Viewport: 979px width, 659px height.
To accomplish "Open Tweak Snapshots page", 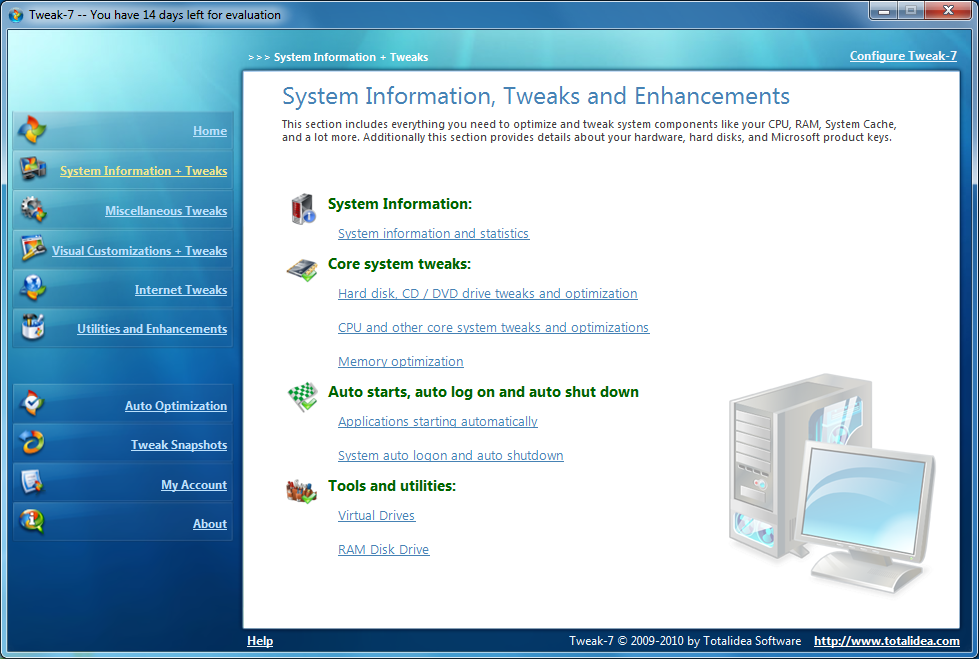I will pyautogui.click(x=179, y=445).
